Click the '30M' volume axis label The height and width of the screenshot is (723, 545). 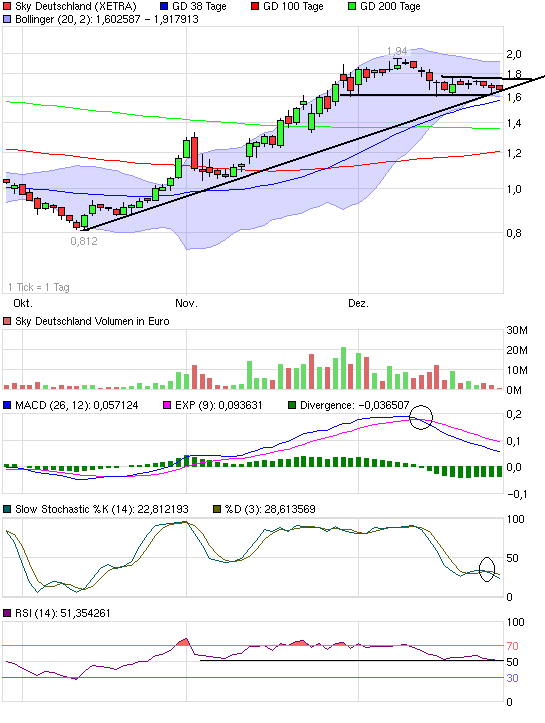517,330
